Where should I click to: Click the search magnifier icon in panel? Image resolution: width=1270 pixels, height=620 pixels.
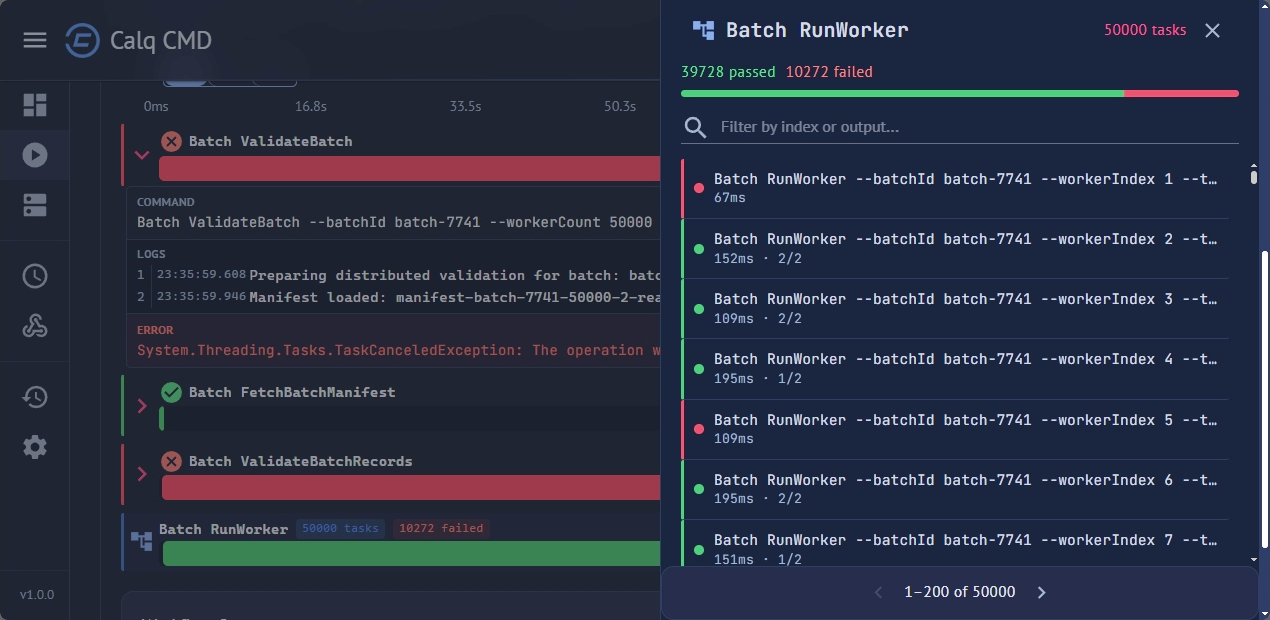[x=695, y=127]
